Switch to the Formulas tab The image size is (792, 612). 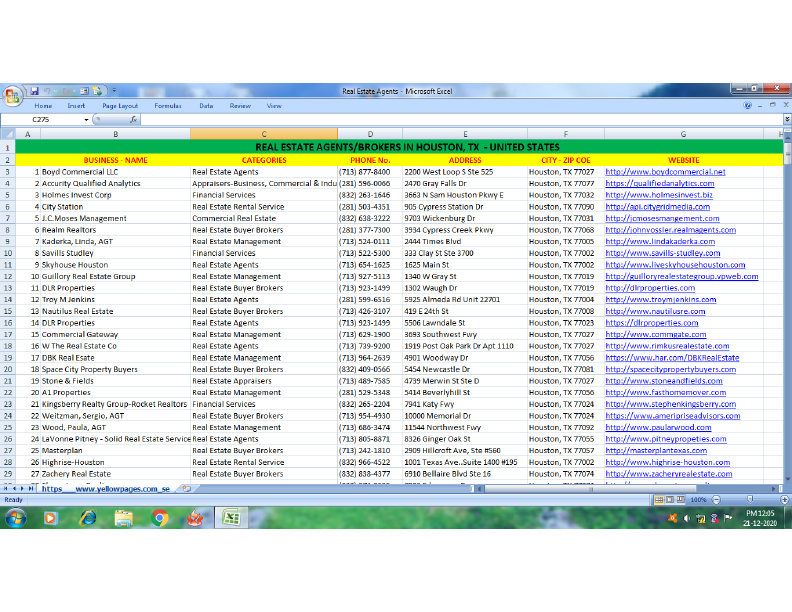(168, 106)
